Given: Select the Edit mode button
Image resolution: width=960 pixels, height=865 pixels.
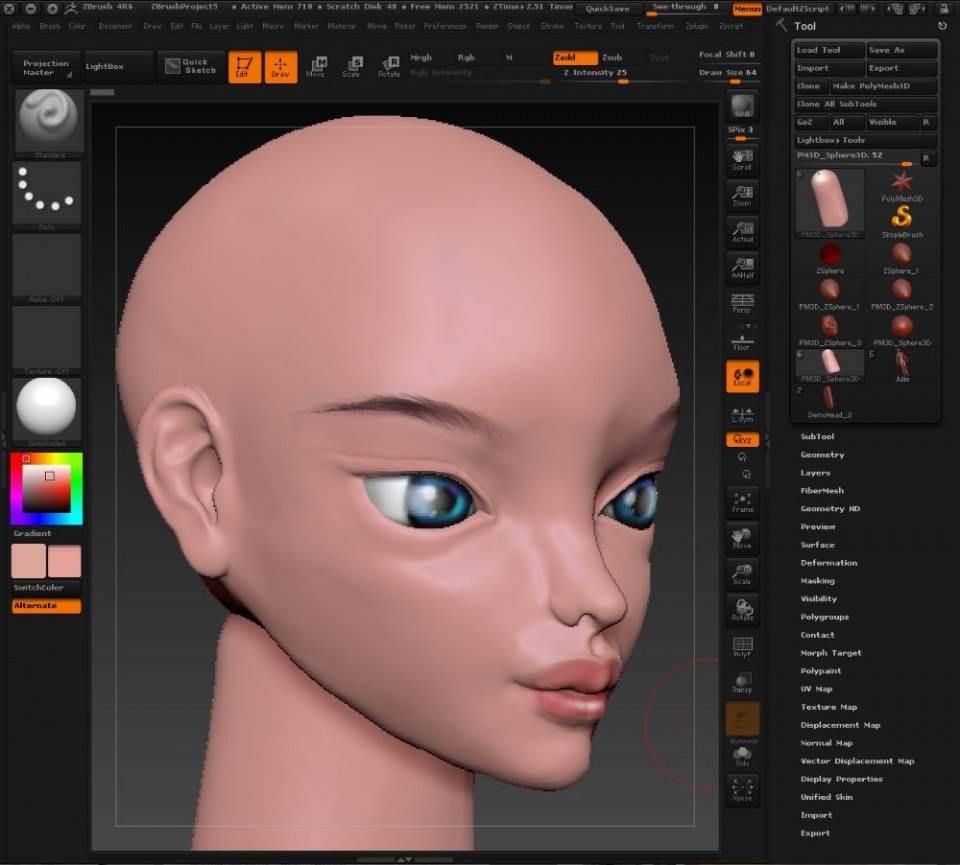Looking at the screenshot, I should (244, 67).
